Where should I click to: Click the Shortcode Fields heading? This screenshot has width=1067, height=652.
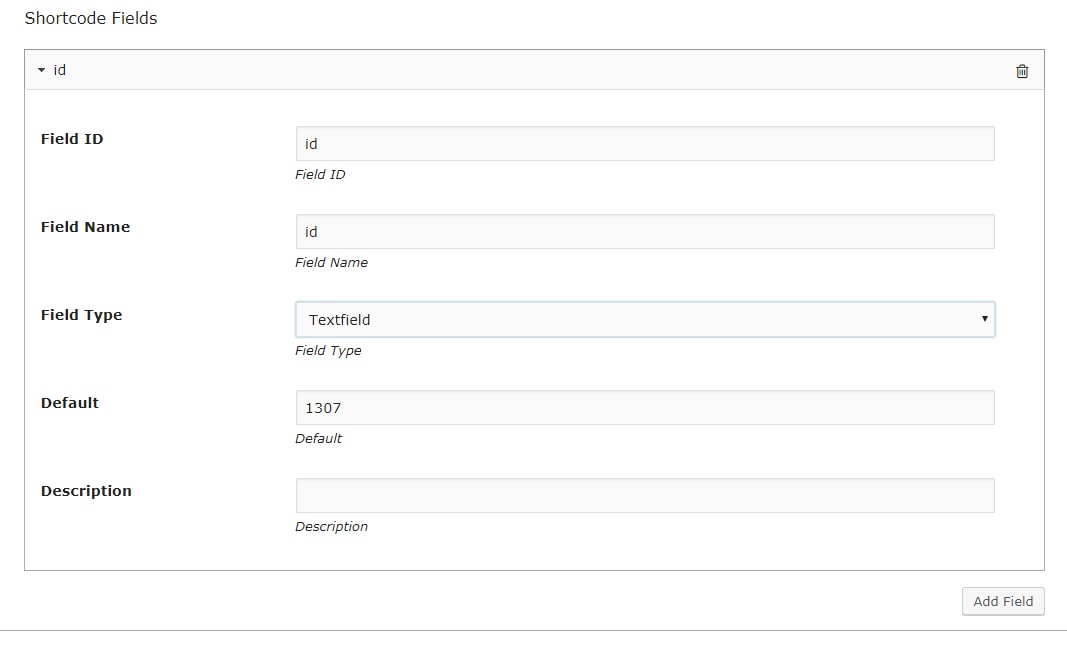click(x=91, y=18)
